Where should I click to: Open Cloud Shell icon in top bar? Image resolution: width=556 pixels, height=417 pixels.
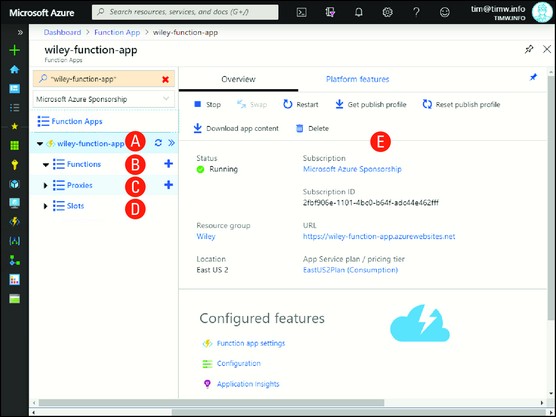[301, 12]
